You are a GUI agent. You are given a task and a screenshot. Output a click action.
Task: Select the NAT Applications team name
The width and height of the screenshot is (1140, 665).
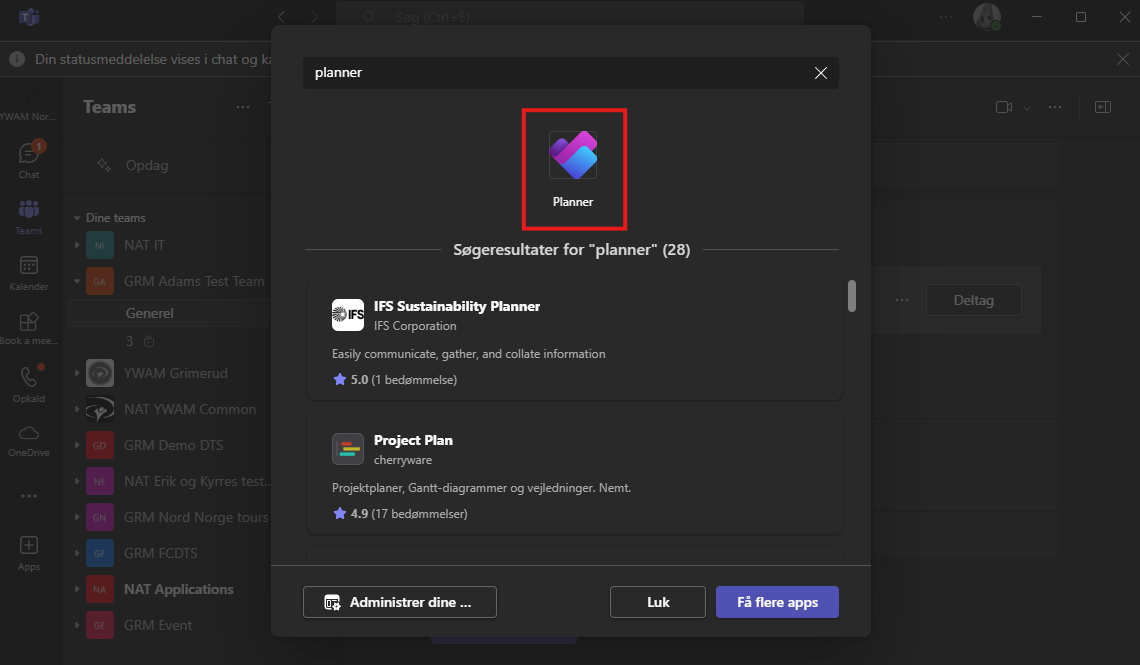pyautogui.click(x=179, y=589)
